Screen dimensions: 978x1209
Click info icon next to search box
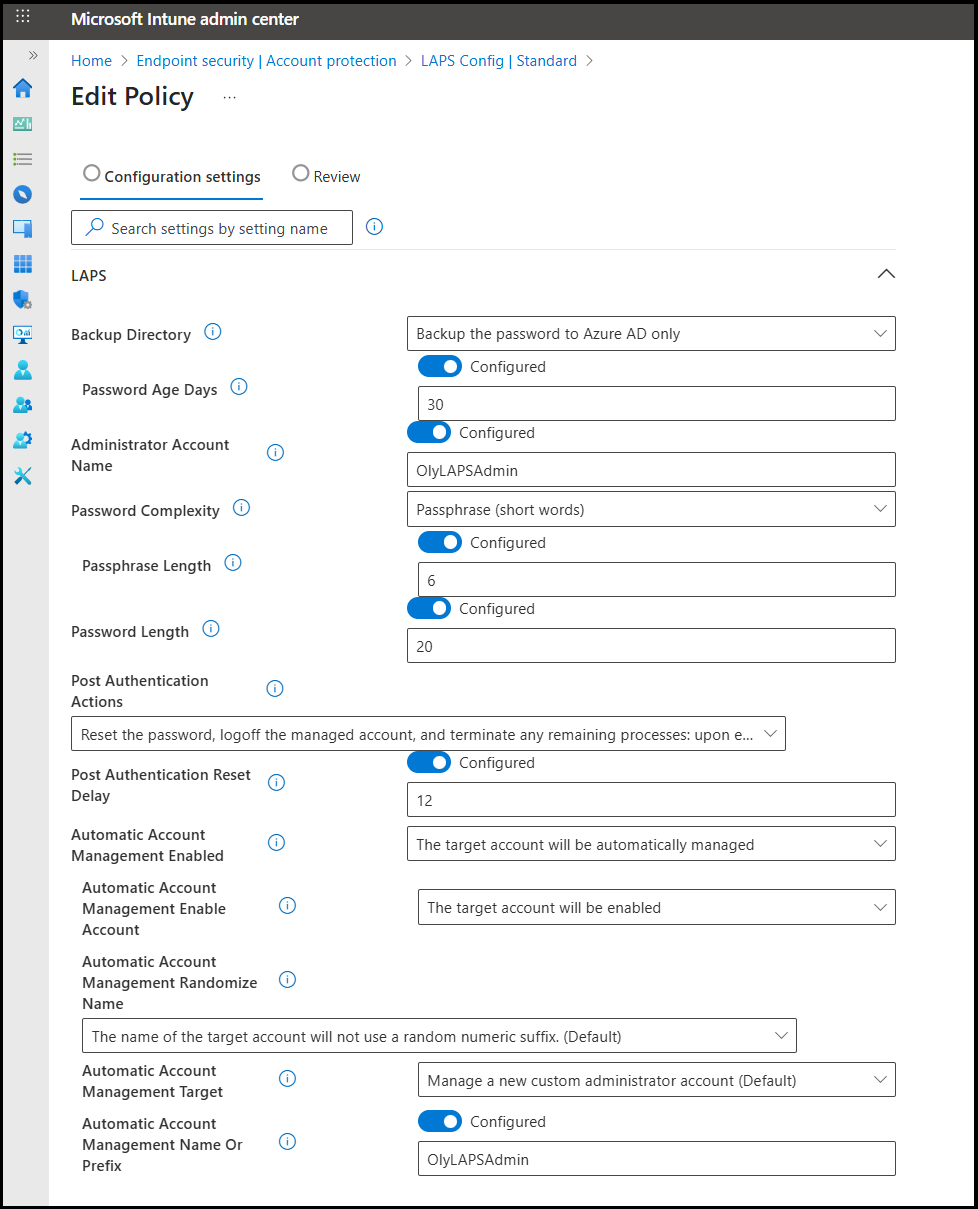tap(375, 227)
